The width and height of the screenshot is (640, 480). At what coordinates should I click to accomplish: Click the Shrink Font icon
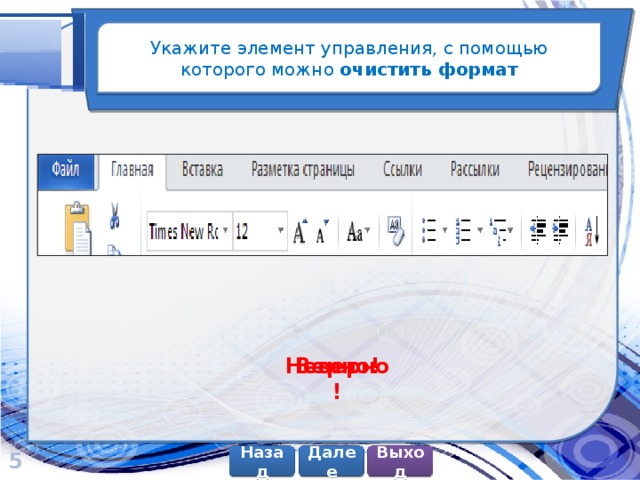pyautogui.click(x=322, y=231)
